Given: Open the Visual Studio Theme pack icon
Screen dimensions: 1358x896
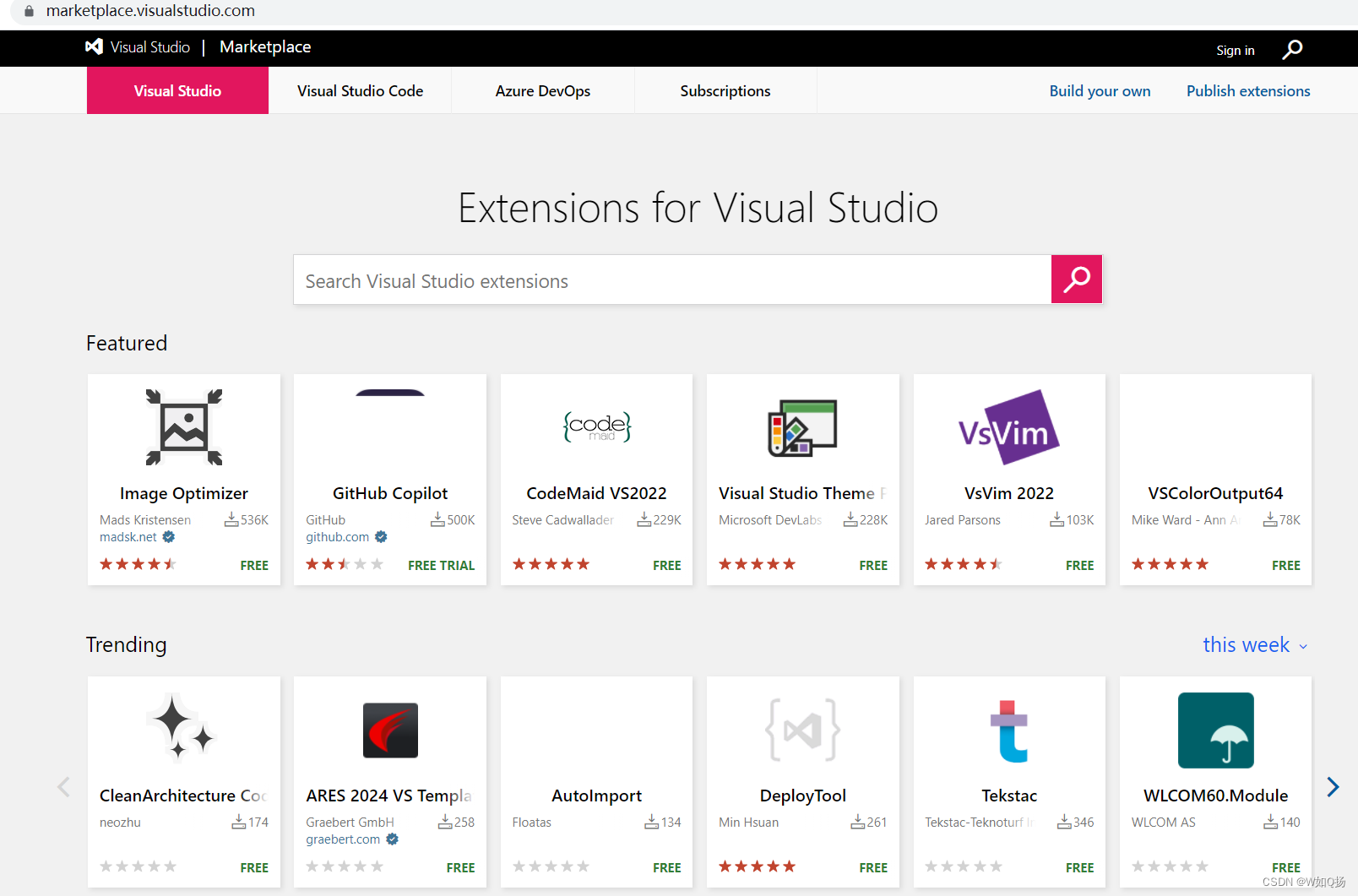Looking at the screenshot, I should coord(802,428).
